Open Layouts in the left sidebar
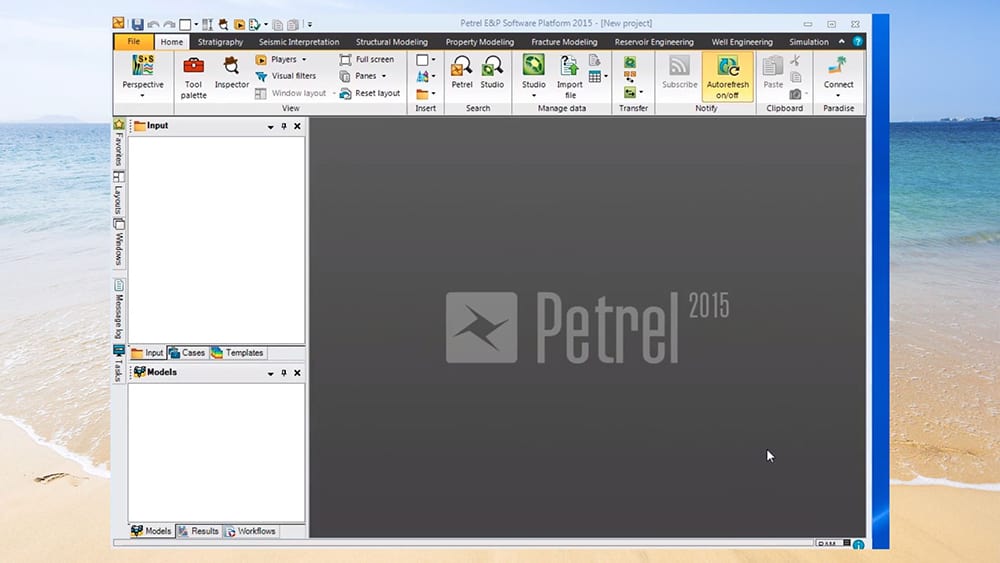Image resolution: width=1000 pixels, height=563 pixels. click(119, 193)
